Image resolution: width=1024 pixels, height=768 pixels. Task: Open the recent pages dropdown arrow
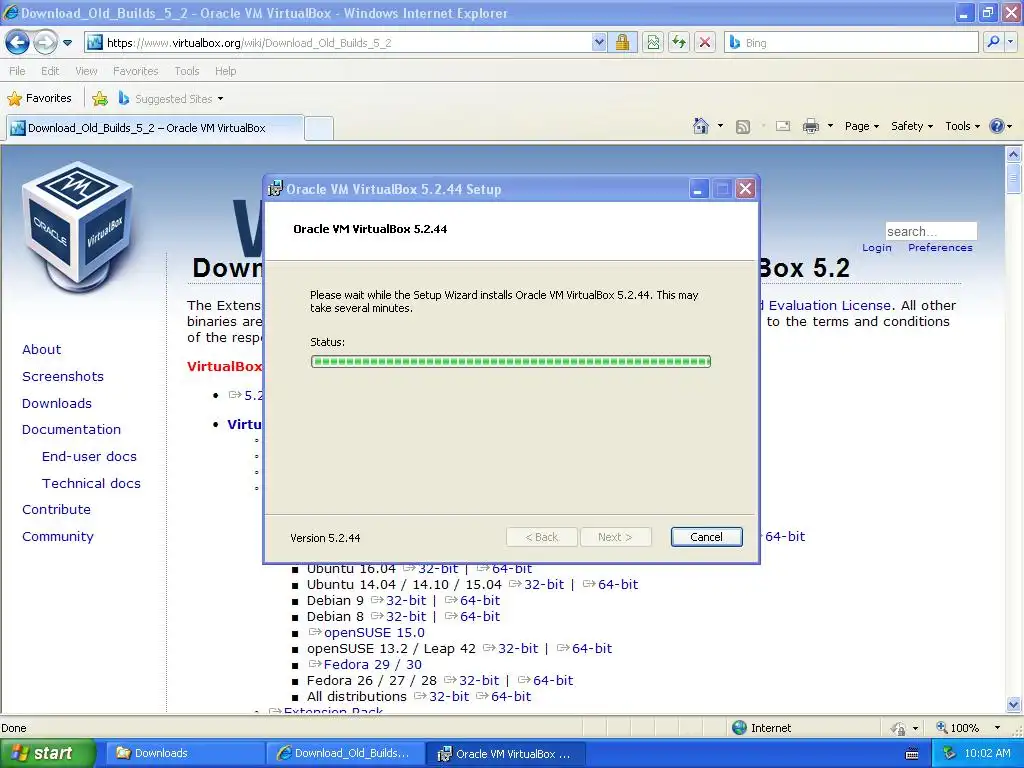(67, 43)
